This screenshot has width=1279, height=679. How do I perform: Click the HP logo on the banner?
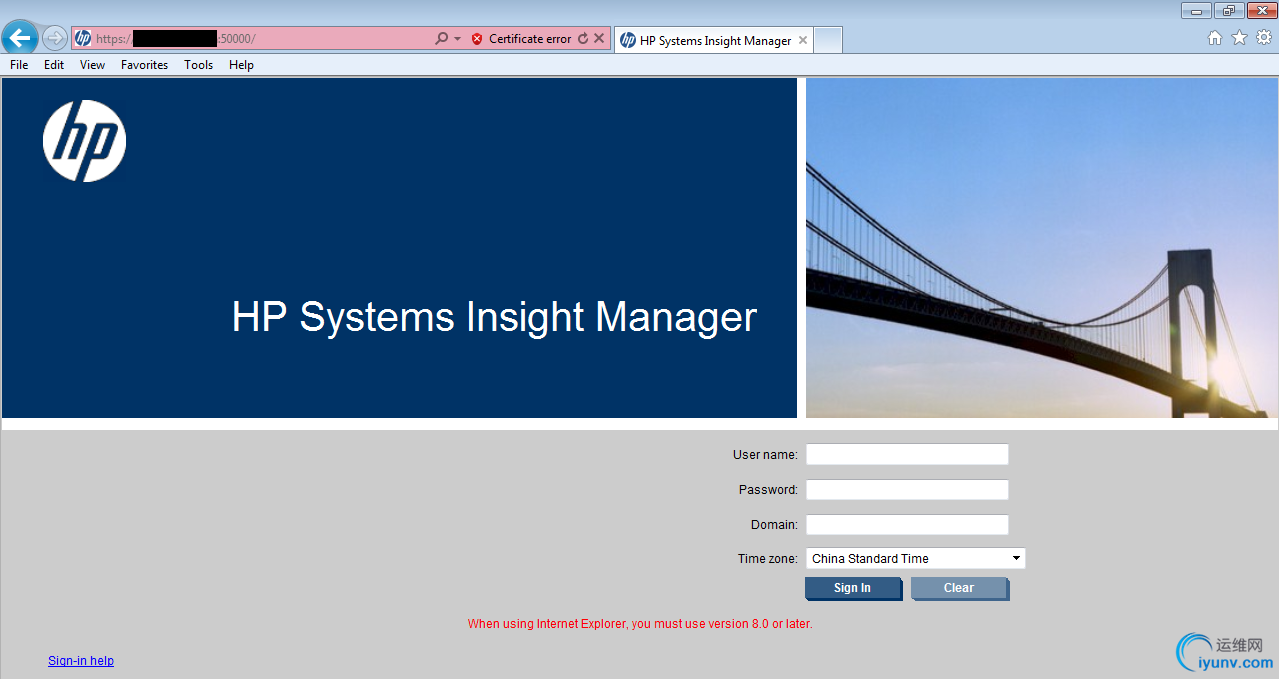click(x=84, y=141)
